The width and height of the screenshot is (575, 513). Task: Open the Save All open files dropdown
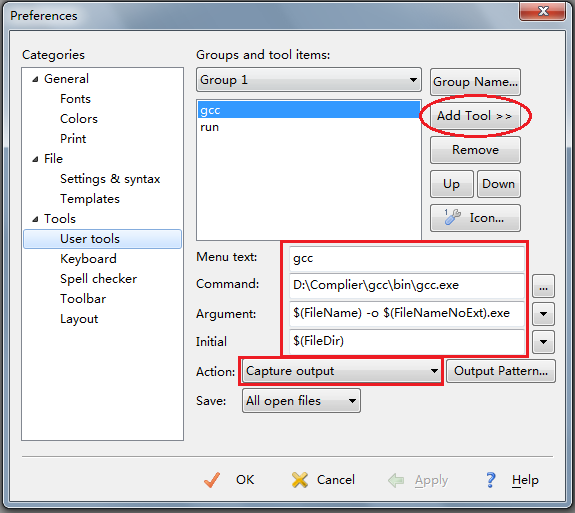301,401
